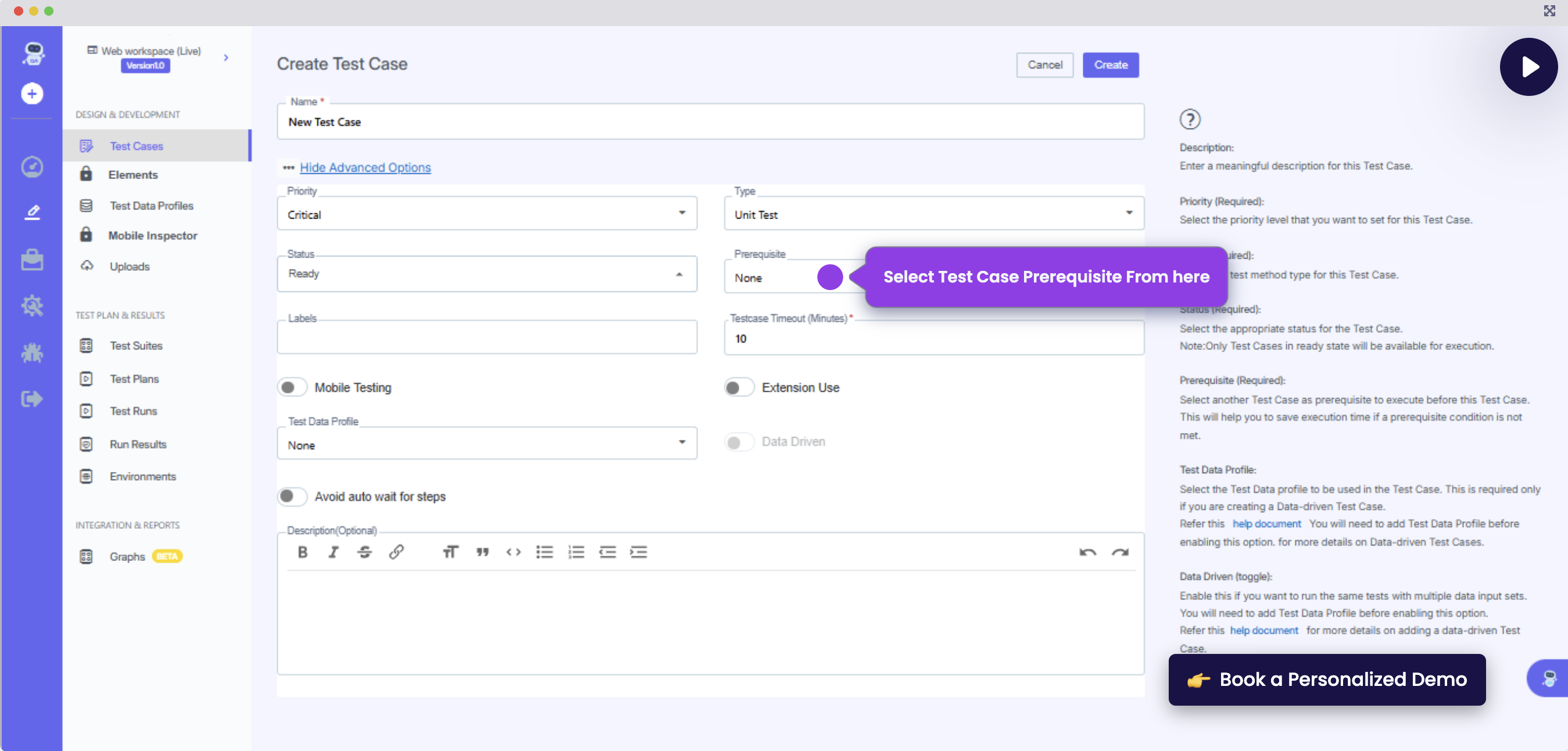Expand the Type dropdown showing Unit Test
The image size is (1568, 751).
pos(933,214)
